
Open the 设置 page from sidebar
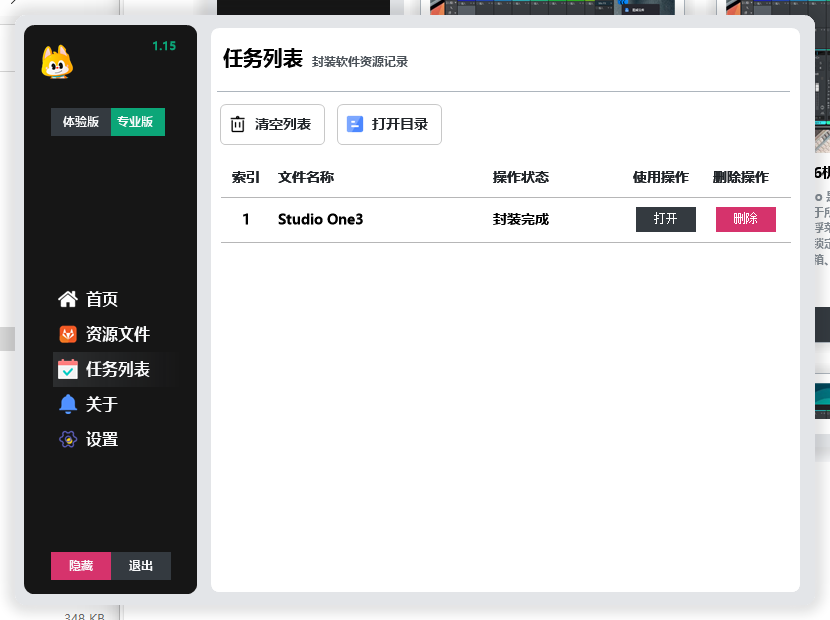tap(101, 439)
